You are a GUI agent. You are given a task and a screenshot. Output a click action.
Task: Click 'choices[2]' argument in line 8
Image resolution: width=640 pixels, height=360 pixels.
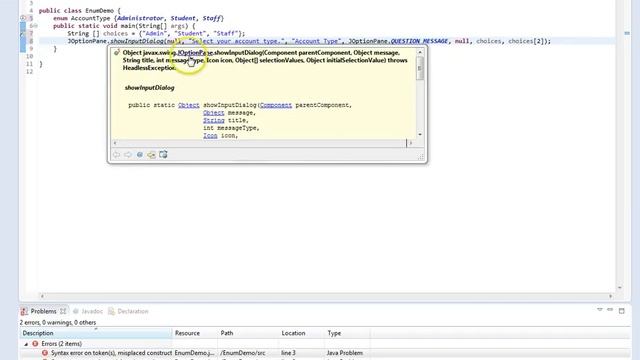tap(525, 41)
